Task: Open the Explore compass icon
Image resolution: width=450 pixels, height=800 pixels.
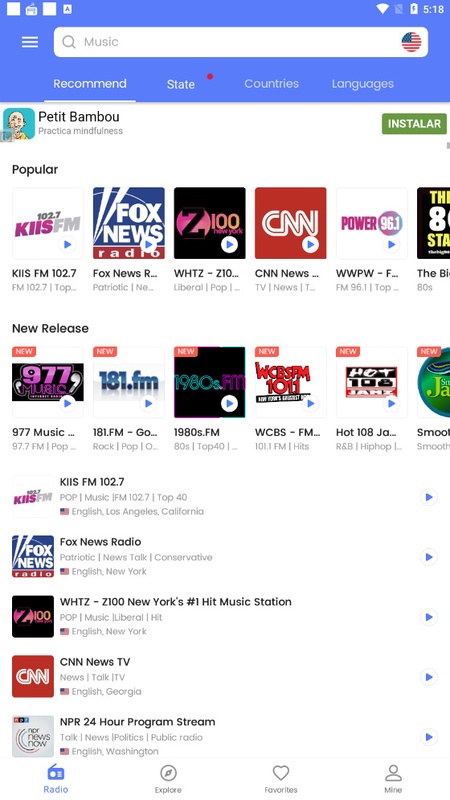Action: [x=168, y=773]
